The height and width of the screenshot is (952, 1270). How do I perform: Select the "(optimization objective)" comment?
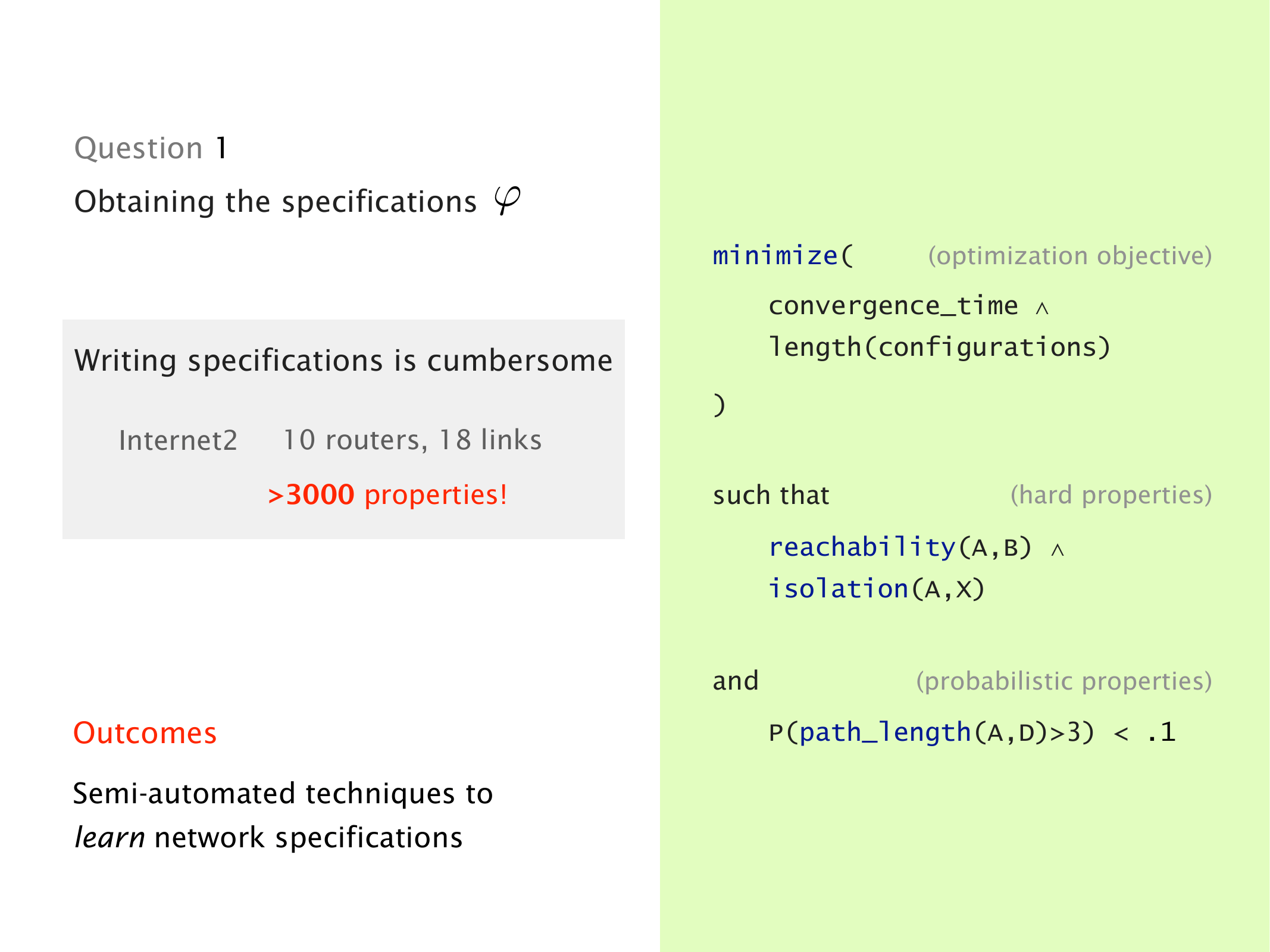(x=1069, y=256)
